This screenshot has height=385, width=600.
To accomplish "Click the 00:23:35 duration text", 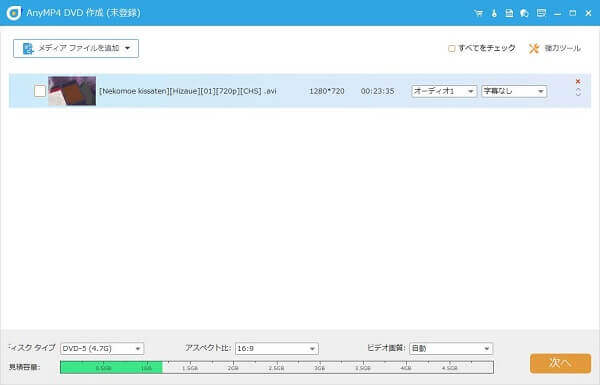I will [x=377, y=91].
